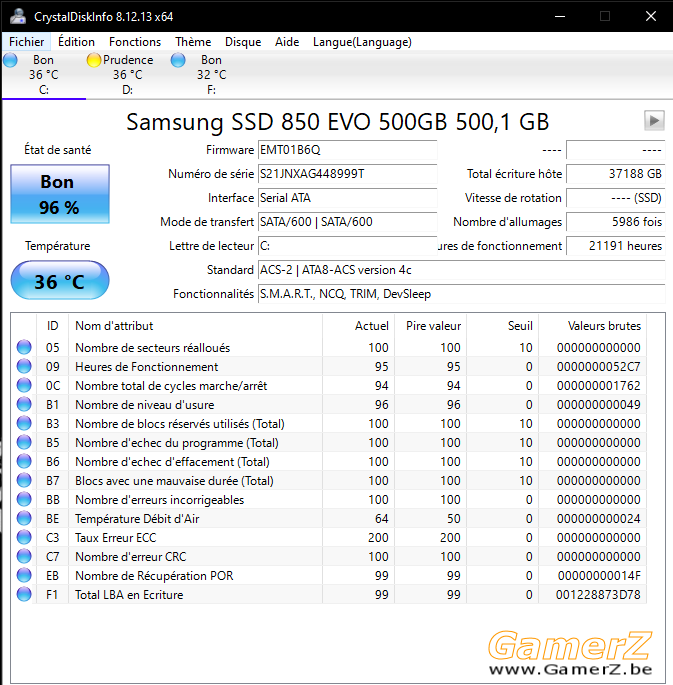Screen dimensions: 673x685
Task: Click status orb of attribute BE
Action: (x=24, y=518)
